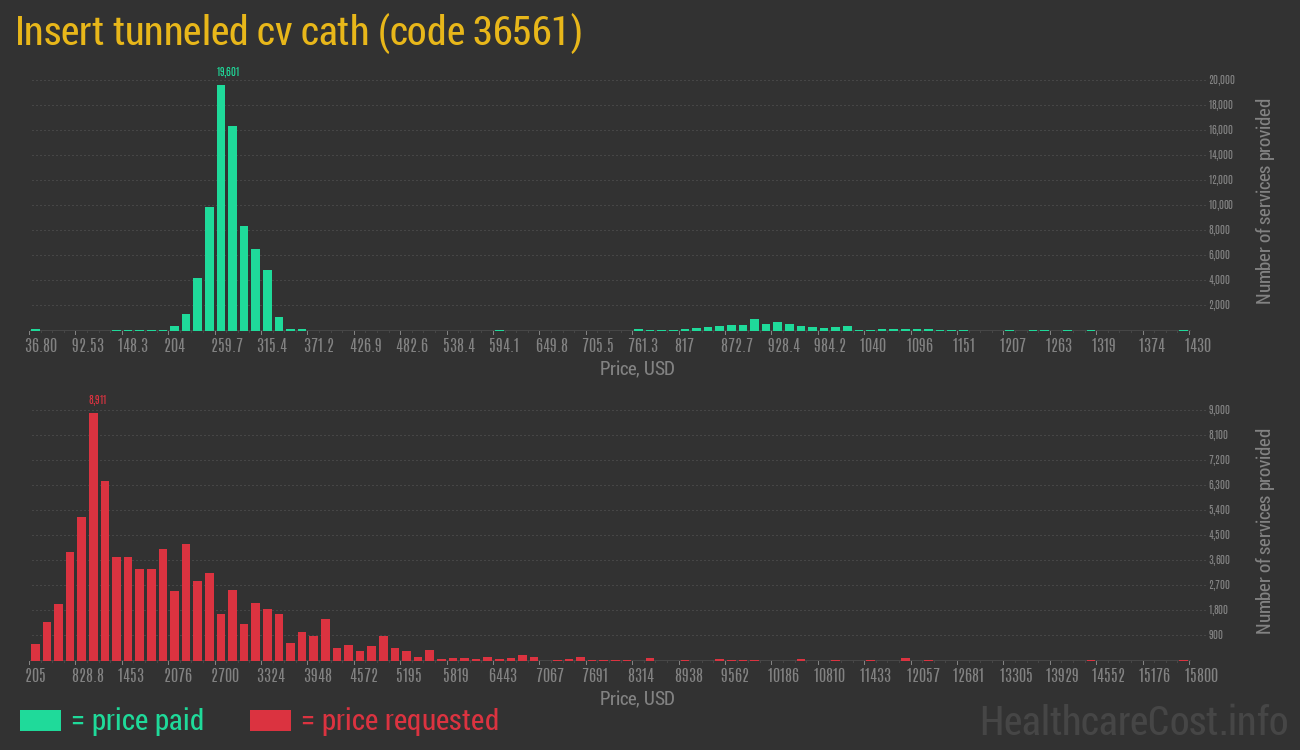Click 'Price, USD' label under the red chart
Image resolution: width=1300 pixels, height=750 pixels.
pos(637,699)
